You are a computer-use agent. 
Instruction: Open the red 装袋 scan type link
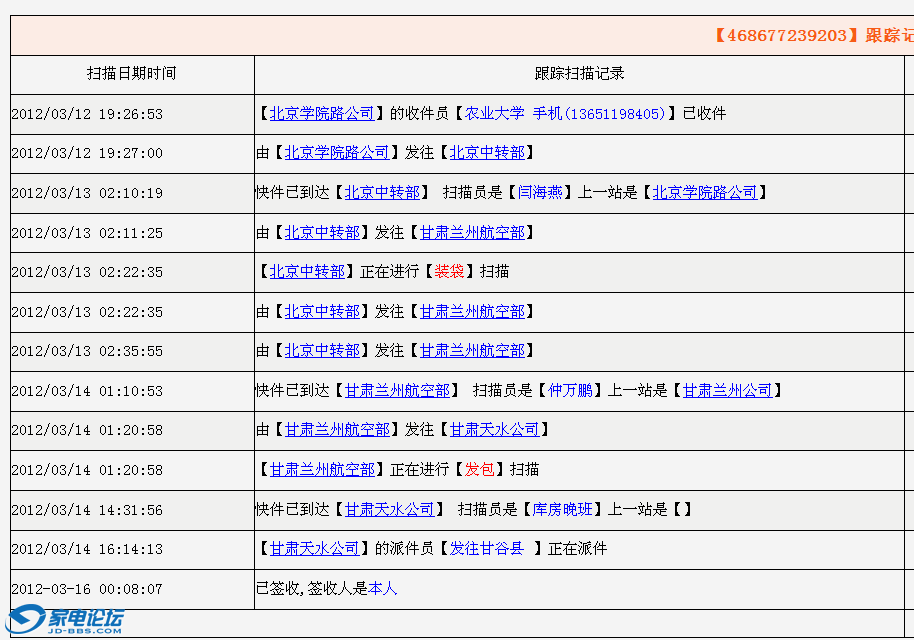447,271
